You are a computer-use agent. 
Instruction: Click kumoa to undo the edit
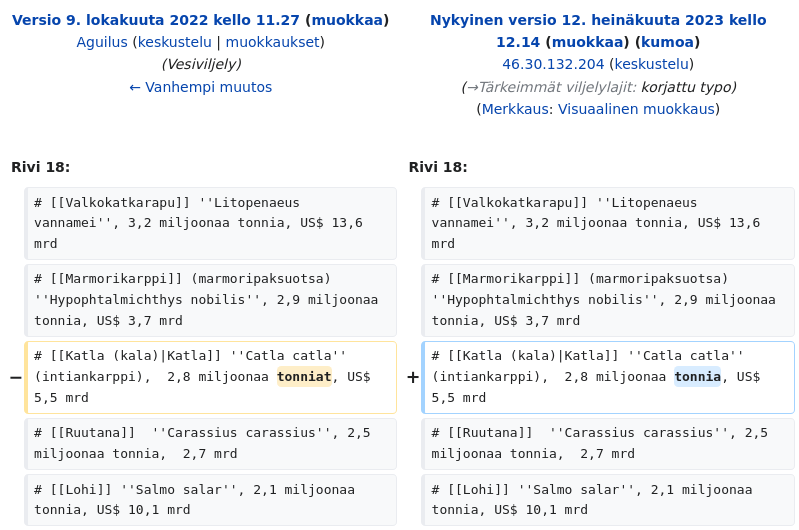pos(668,42)
